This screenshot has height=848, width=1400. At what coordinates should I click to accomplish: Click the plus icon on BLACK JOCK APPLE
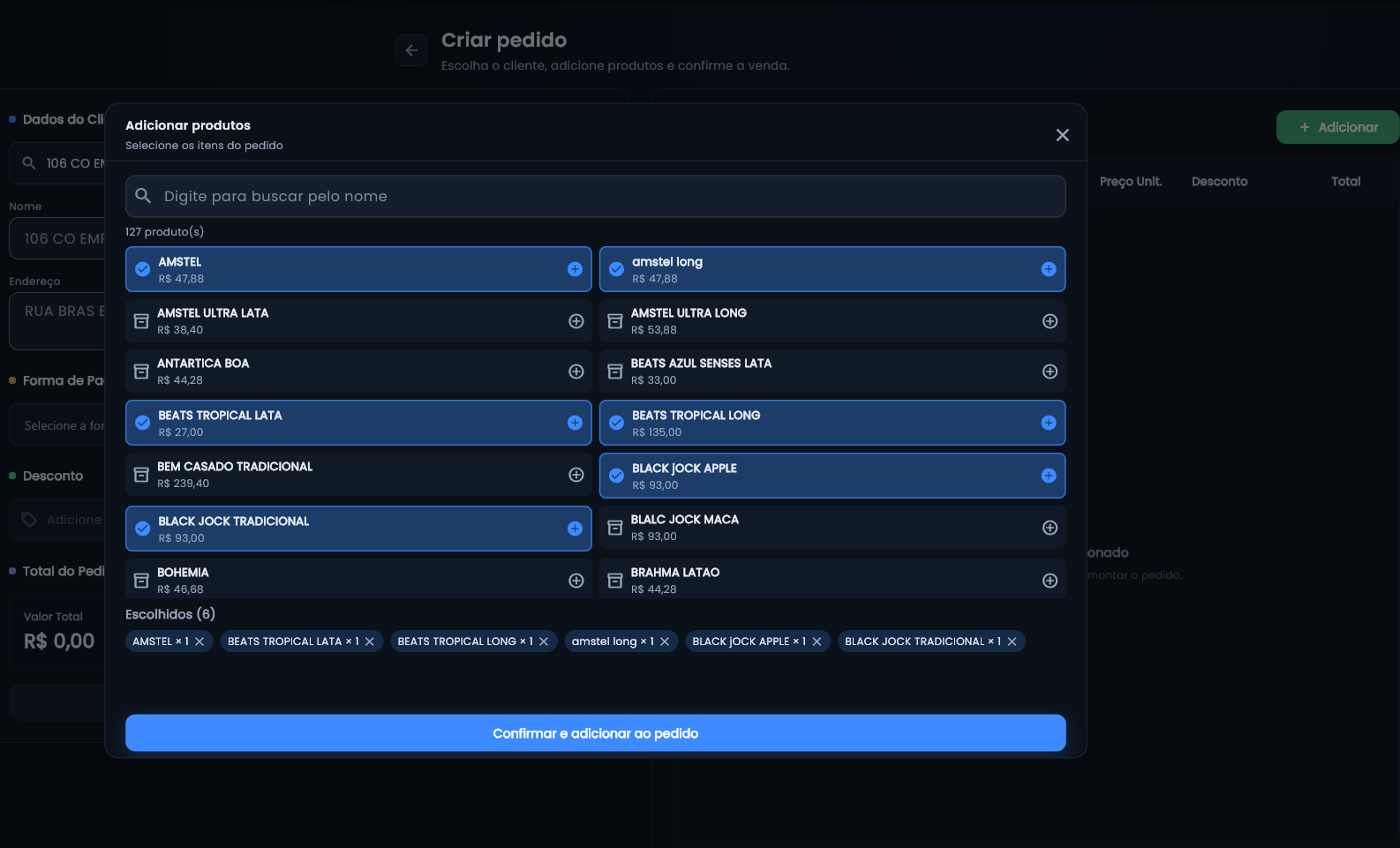(1049, 476)
